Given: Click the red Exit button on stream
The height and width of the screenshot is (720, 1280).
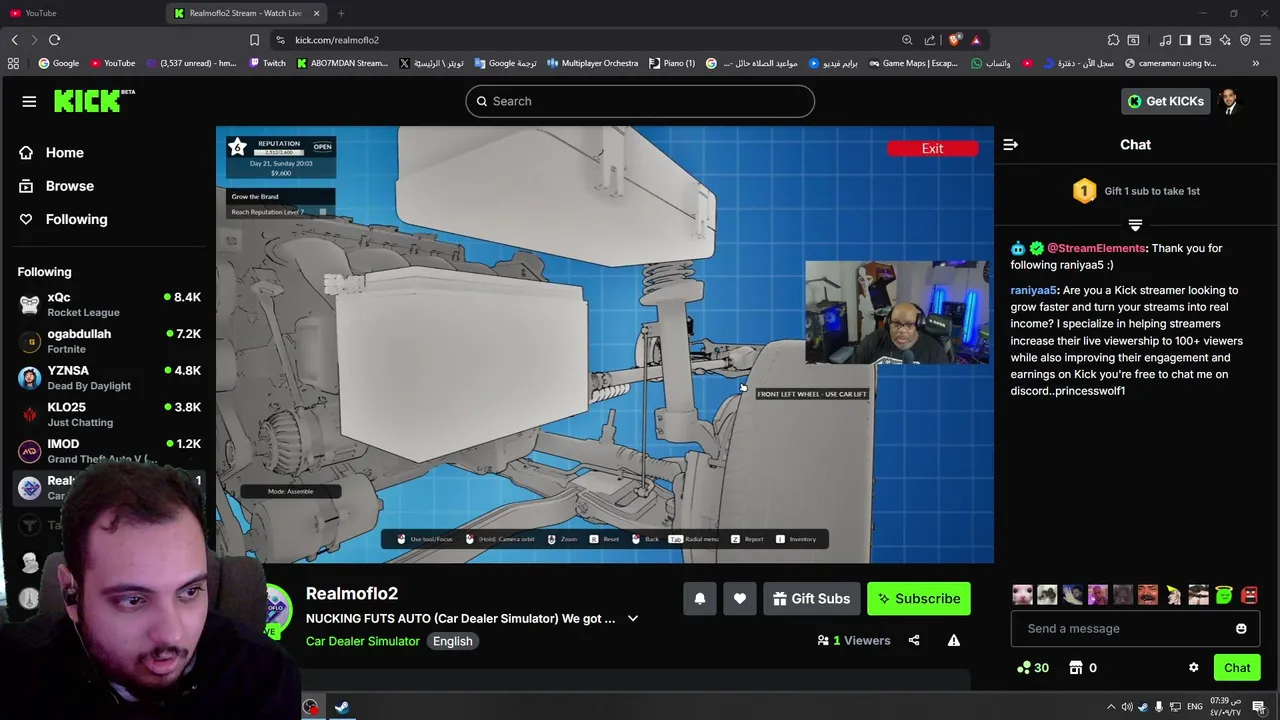Looking at the screenshot, I should tap(932, 149).
